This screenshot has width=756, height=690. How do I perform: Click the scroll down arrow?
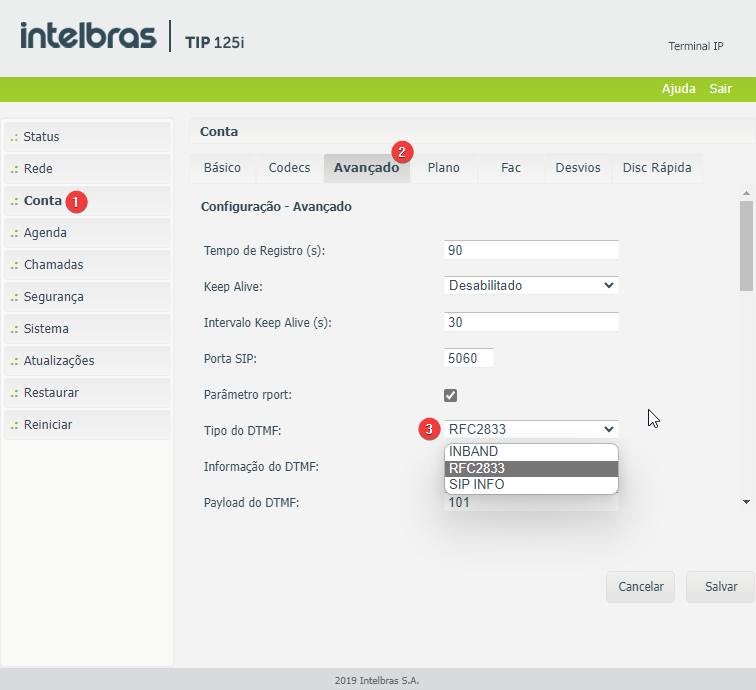point(746,502)
